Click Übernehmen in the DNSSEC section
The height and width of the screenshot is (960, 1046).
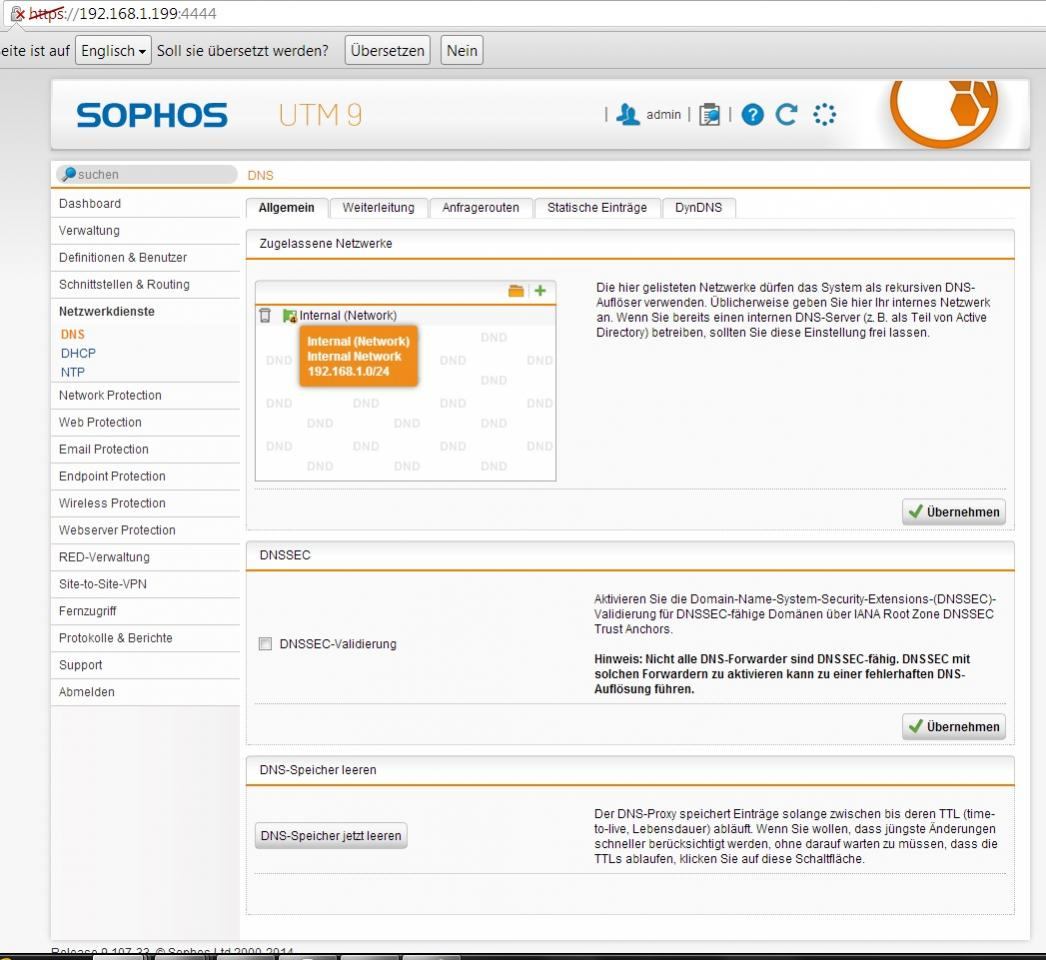(x=954, y=727)
